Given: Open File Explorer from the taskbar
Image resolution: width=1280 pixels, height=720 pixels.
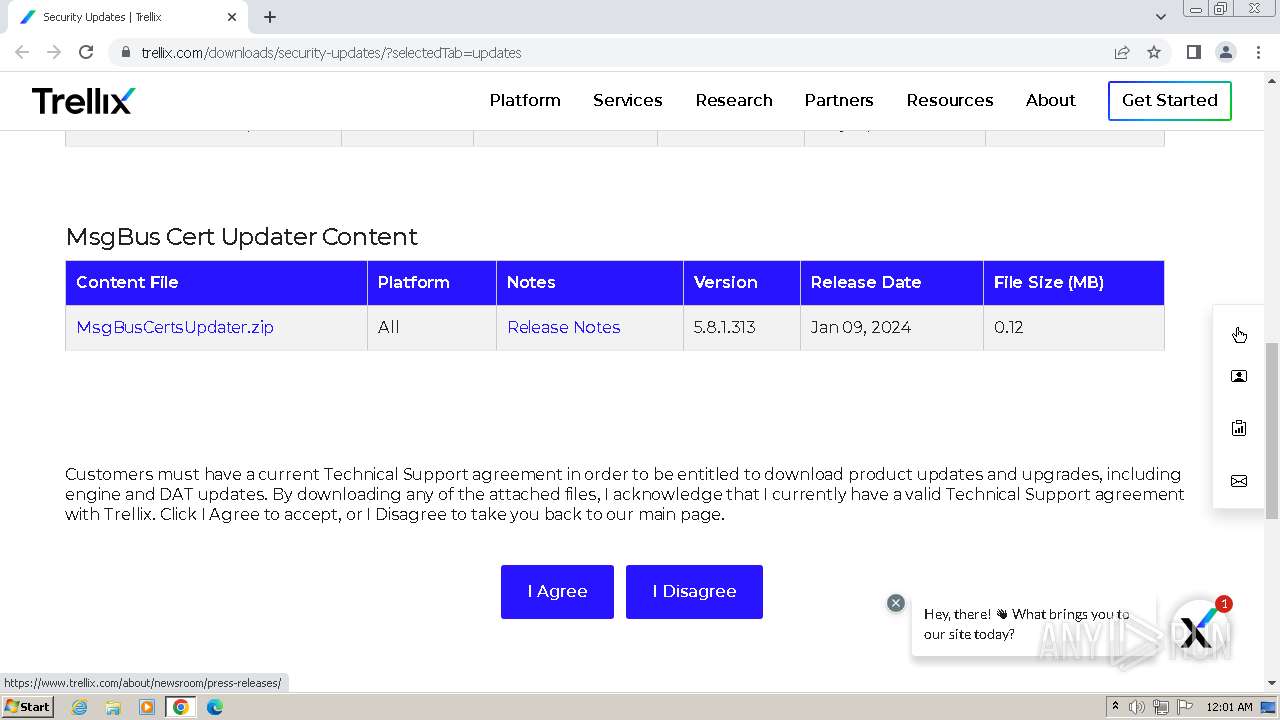Looking at the screenshot, I should [113, 707].
